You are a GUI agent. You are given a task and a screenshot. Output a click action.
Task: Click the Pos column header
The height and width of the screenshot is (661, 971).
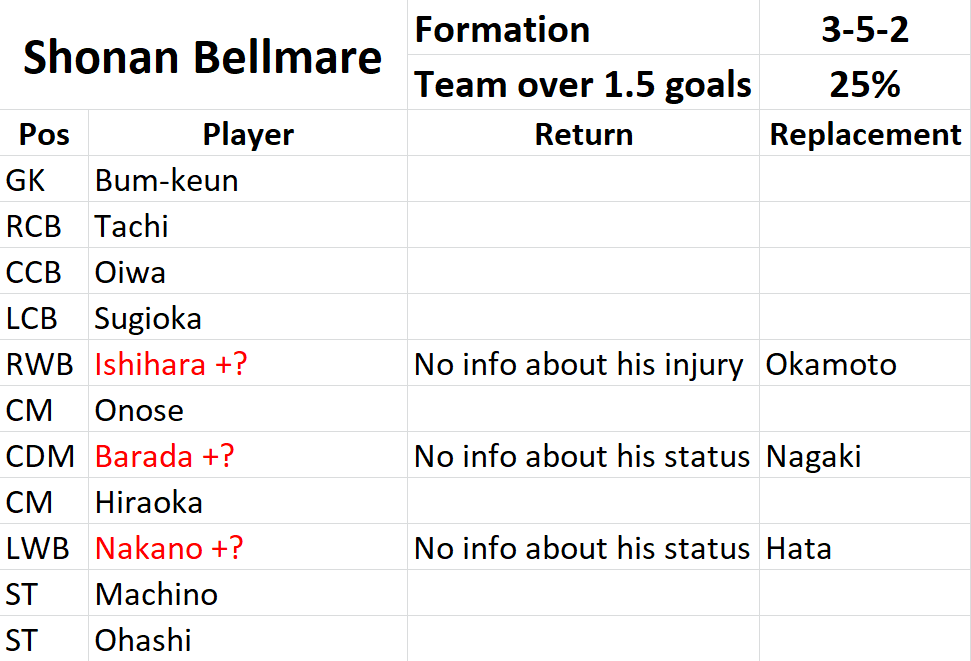pos(44,133)
